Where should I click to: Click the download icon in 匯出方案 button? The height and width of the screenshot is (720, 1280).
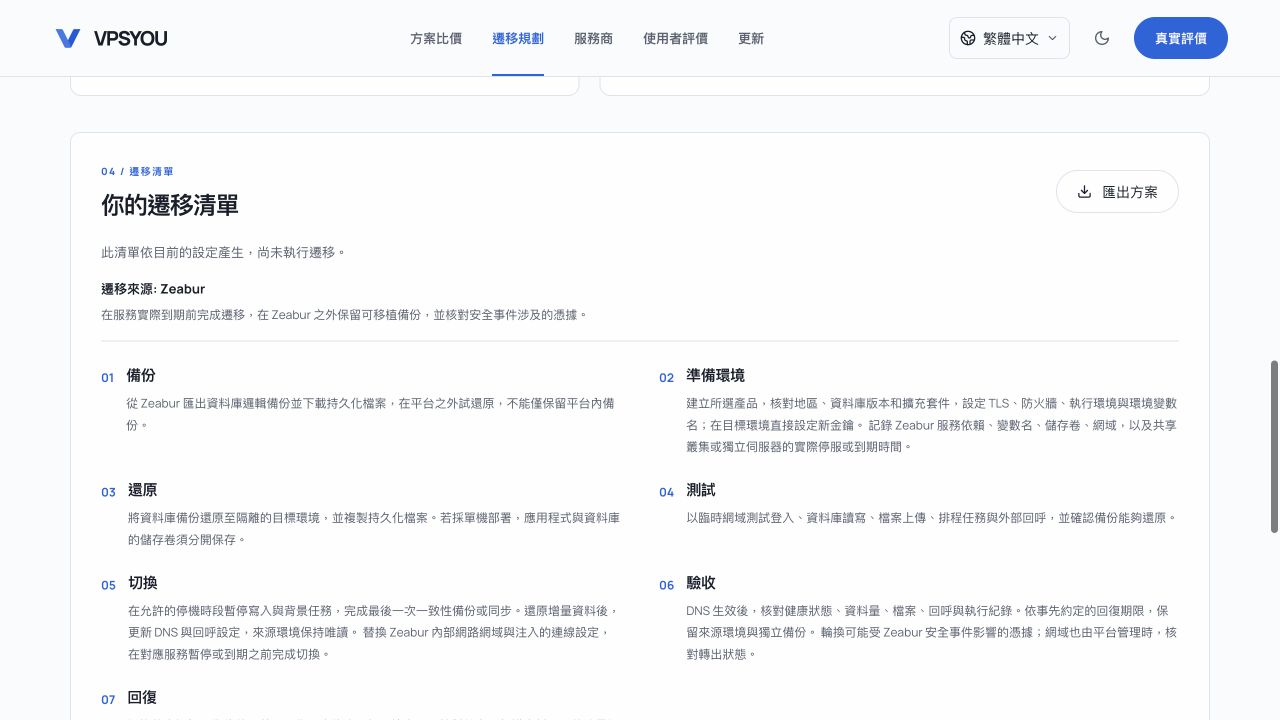[x=1084, y=192]
